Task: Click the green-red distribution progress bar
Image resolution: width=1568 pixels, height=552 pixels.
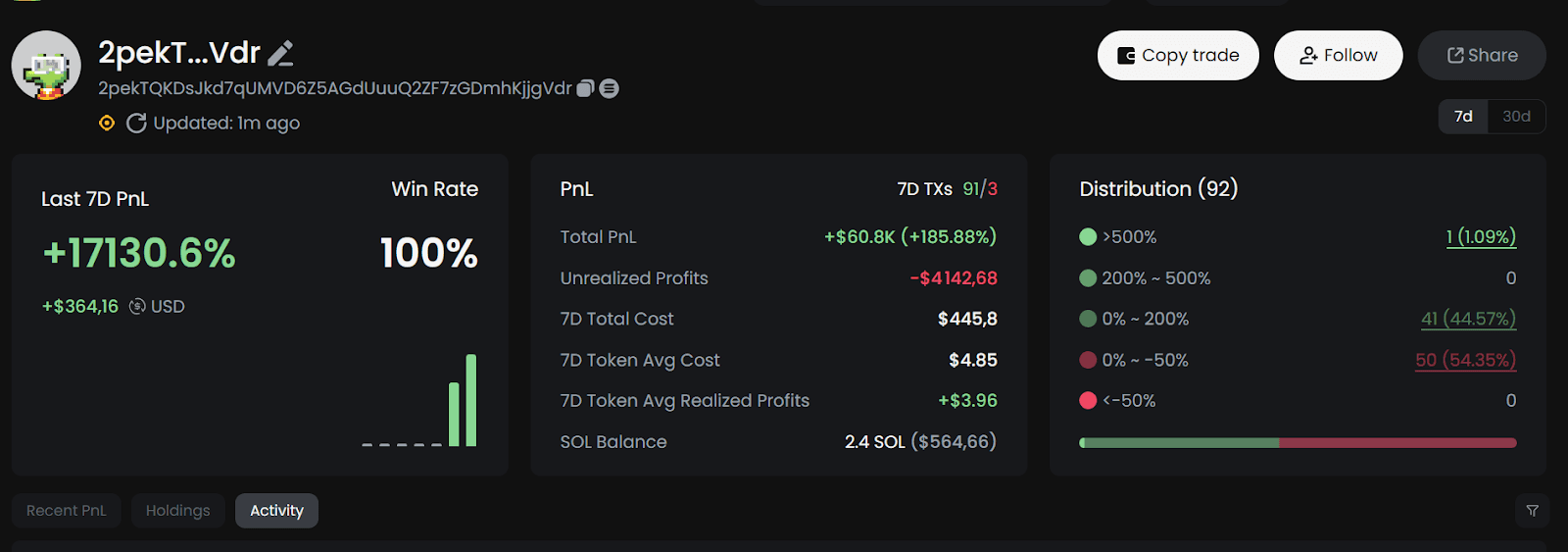Action: pyautogui.click(x=1298, y=443)
